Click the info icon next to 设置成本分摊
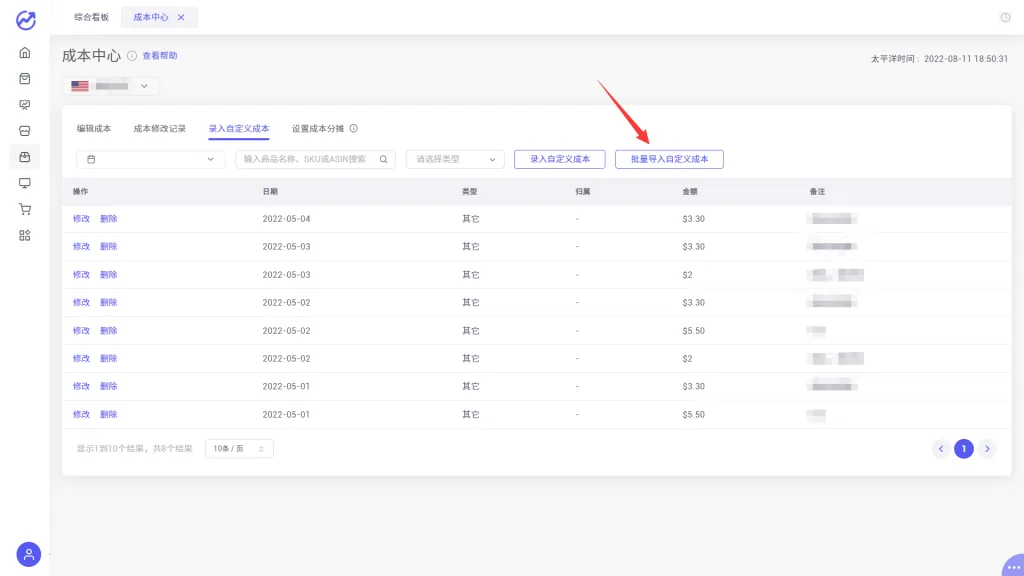 tap(353, 128)
